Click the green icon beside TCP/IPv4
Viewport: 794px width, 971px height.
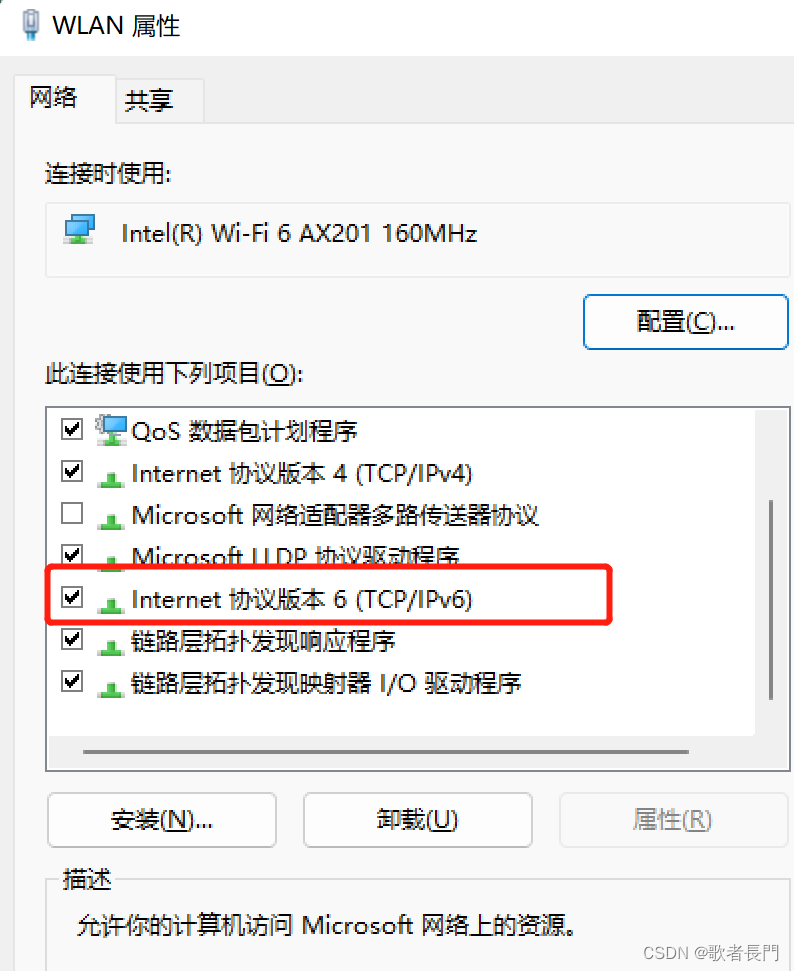[x=111, y=479]
